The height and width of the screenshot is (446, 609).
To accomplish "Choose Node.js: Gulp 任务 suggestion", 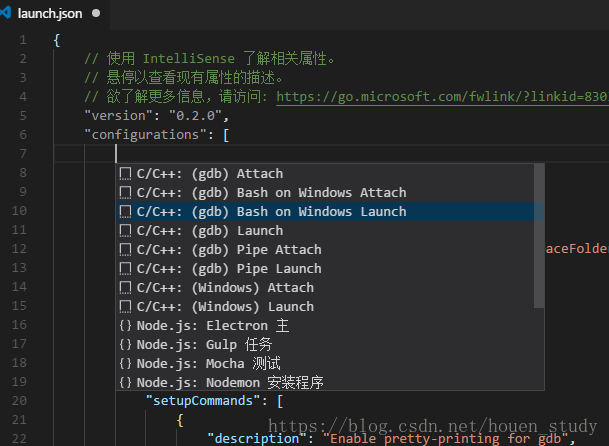I will (325, 345).
